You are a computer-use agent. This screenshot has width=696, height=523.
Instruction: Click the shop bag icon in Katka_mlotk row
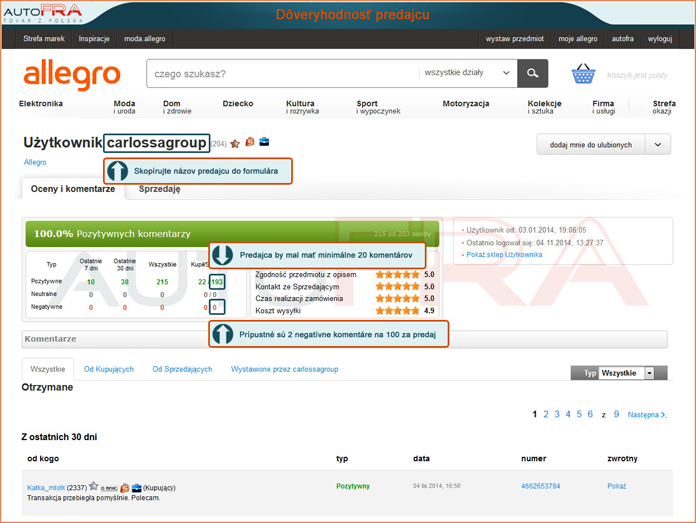click(125, 488)
